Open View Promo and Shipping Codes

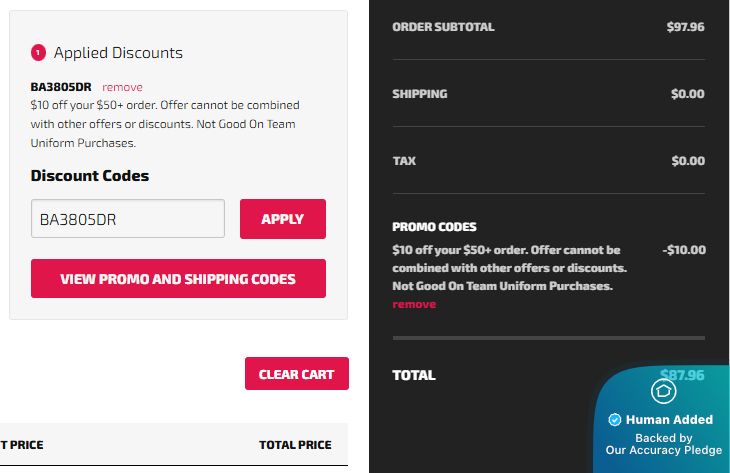(x=178, y=279)
